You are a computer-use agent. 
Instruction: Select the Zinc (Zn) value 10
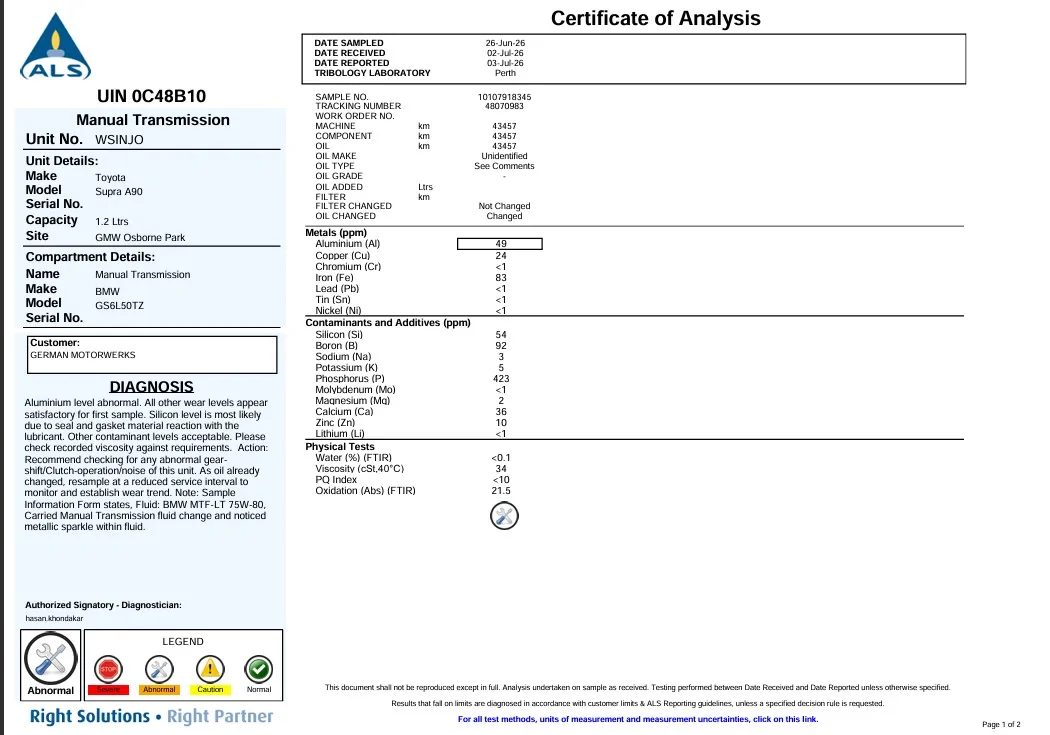click(x=501, y=423)
